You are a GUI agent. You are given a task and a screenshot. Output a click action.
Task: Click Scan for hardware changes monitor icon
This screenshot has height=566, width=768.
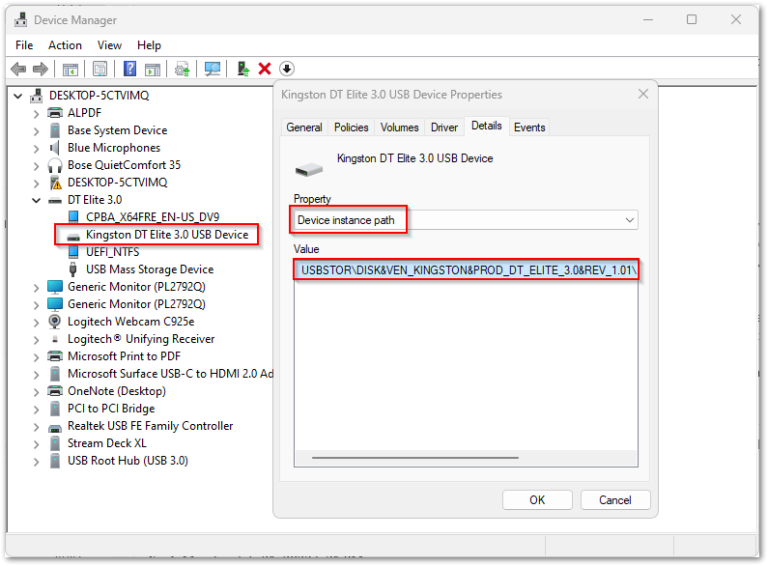point(213,69)
